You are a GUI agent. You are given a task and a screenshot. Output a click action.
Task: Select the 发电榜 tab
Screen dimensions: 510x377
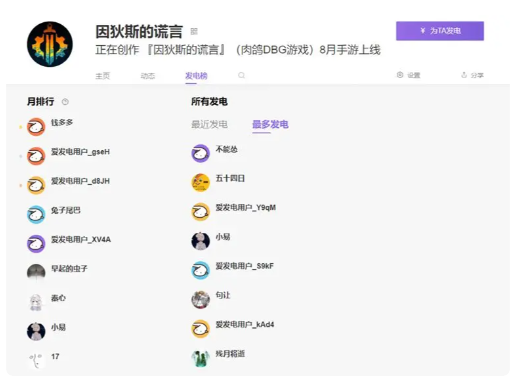click(x=196, y=76)
